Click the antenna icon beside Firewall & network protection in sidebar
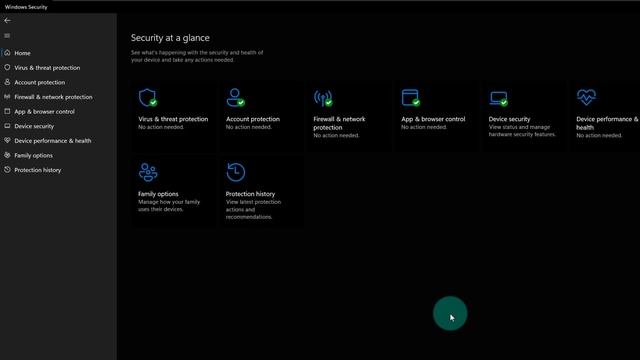 (7, 97)
